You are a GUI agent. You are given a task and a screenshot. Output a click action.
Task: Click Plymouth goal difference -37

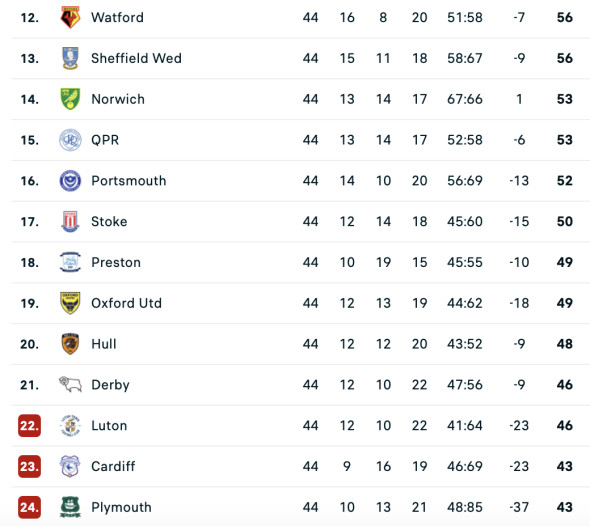pyautogui.click(x=519, y=507)
